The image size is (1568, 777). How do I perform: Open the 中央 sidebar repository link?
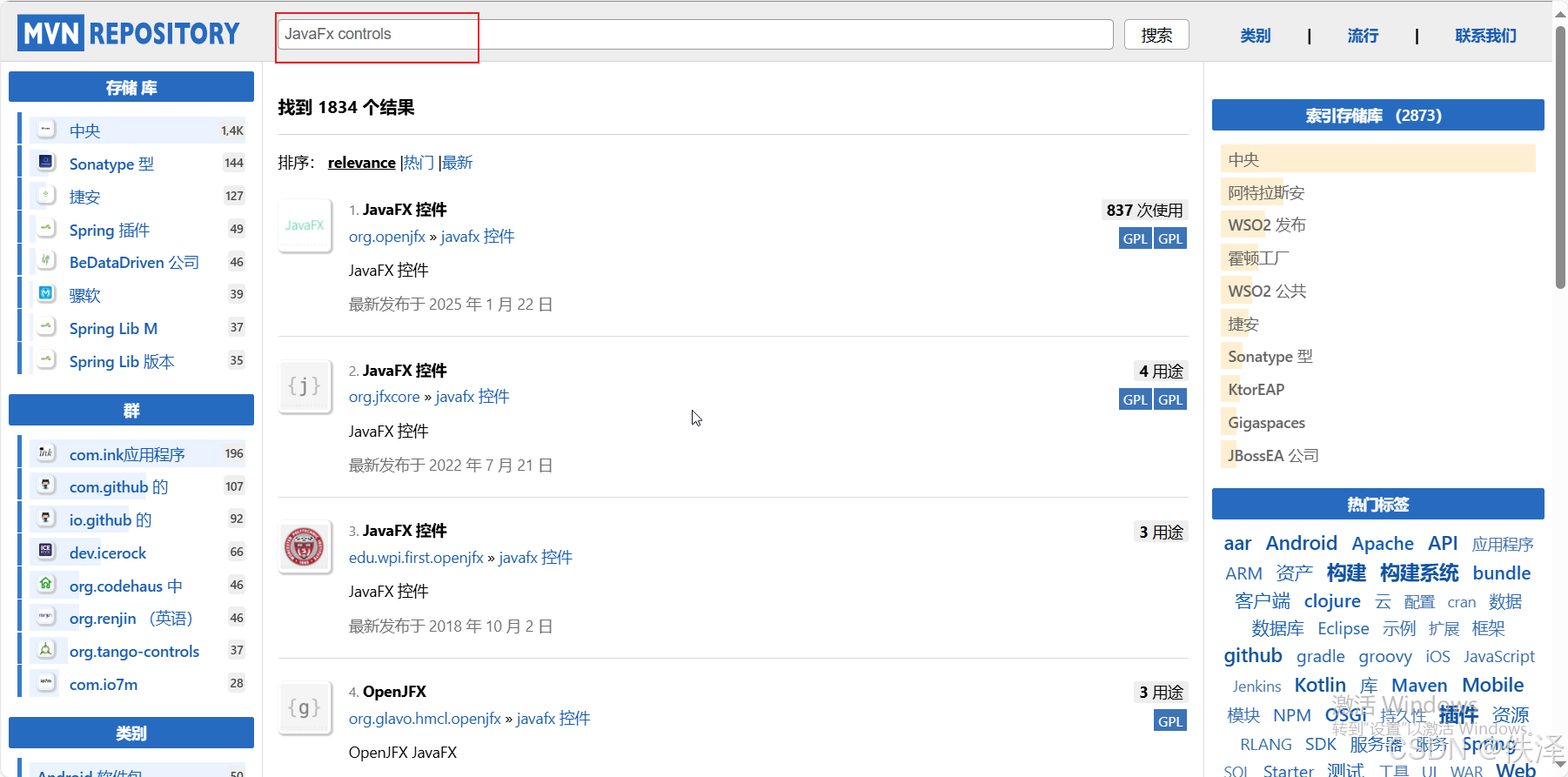click(x=85, y=131)
